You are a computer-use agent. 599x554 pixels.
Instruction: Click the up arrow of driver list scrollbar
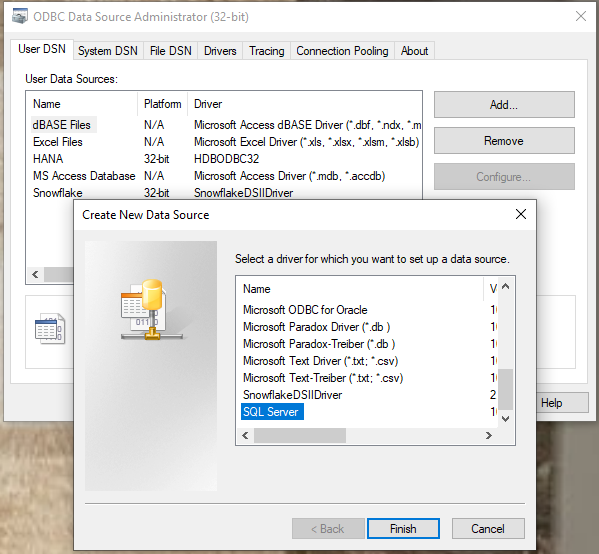pyautogui.click(x=505, y=287)
